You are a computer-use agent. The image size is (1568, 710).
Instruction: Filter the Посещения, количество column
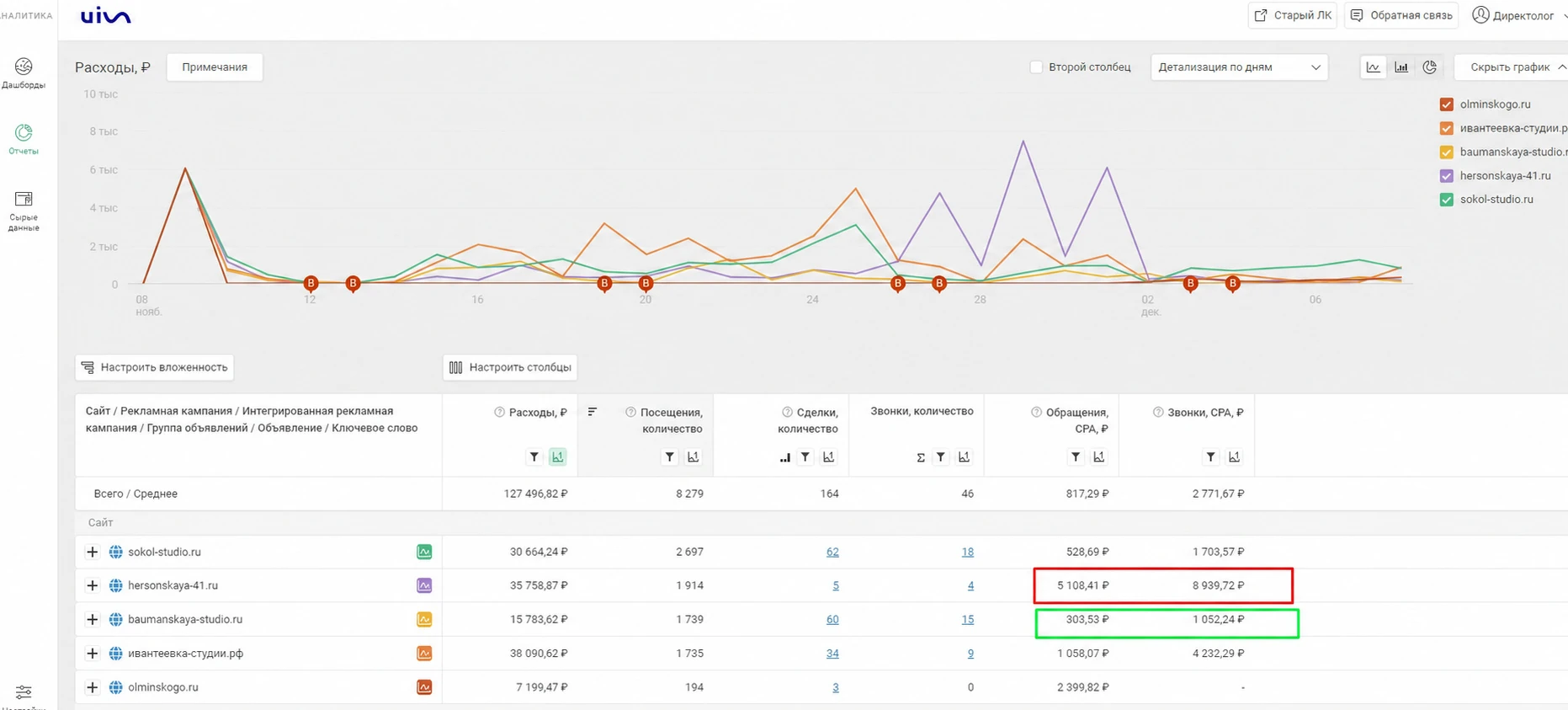(x=669, y=457)
